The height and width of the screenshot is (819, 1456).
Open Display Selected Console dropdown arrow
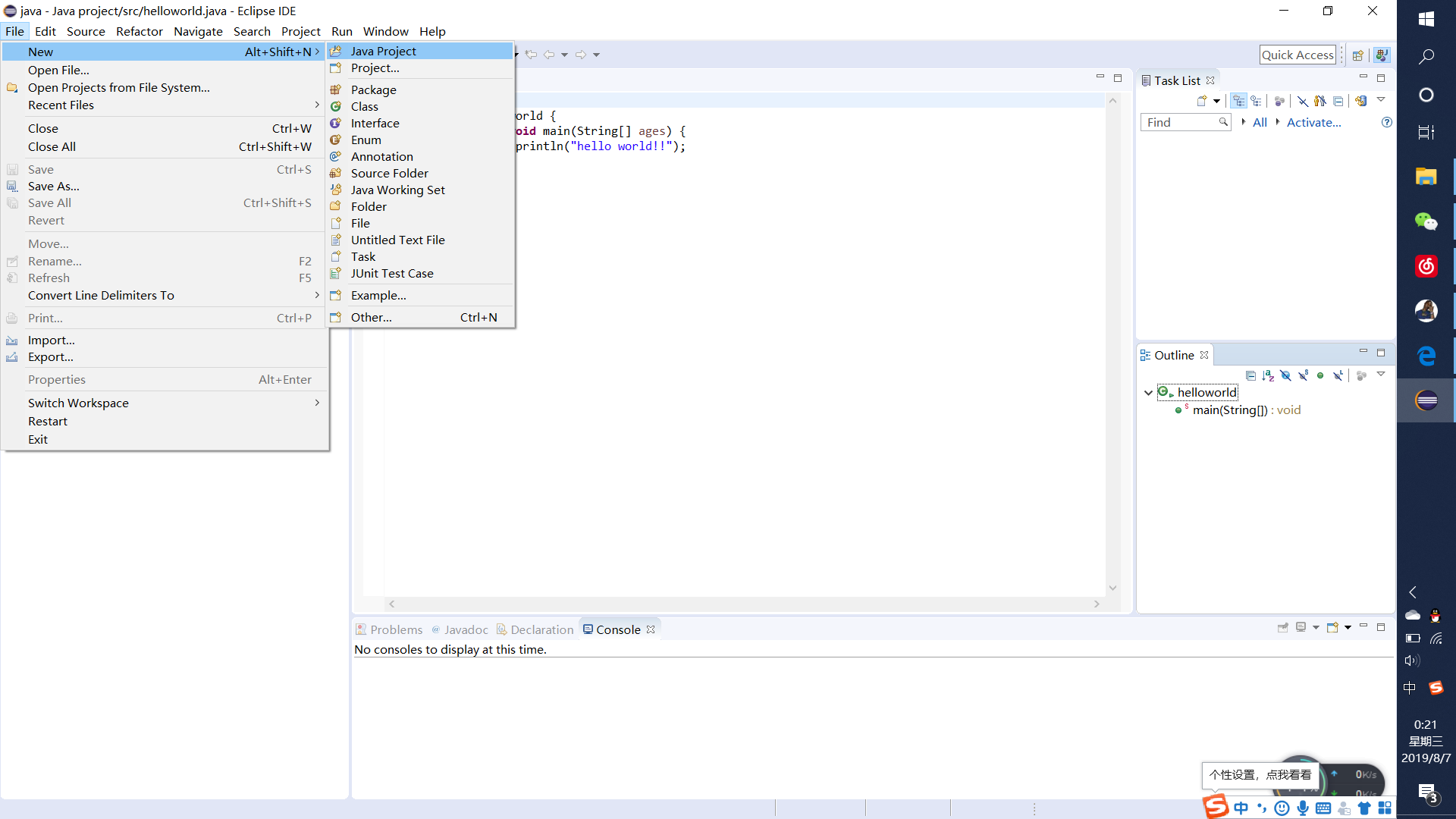pyautogui.click(x=1316, y=628)
